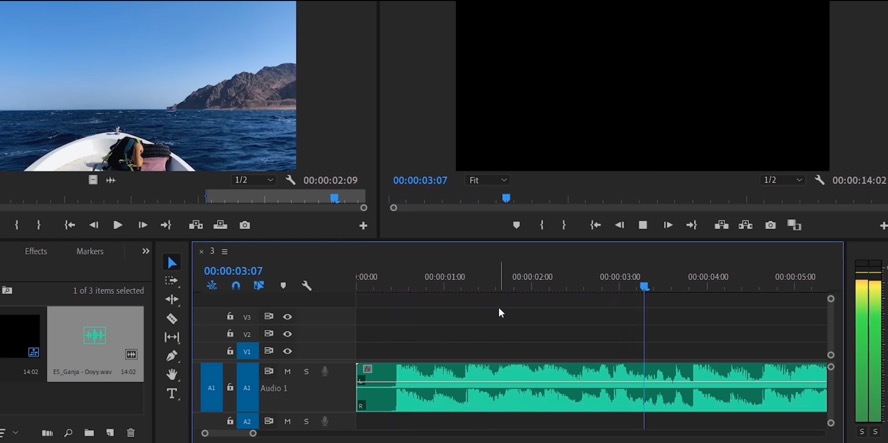Open Comparison View in Program monitor

pos(794,225)
